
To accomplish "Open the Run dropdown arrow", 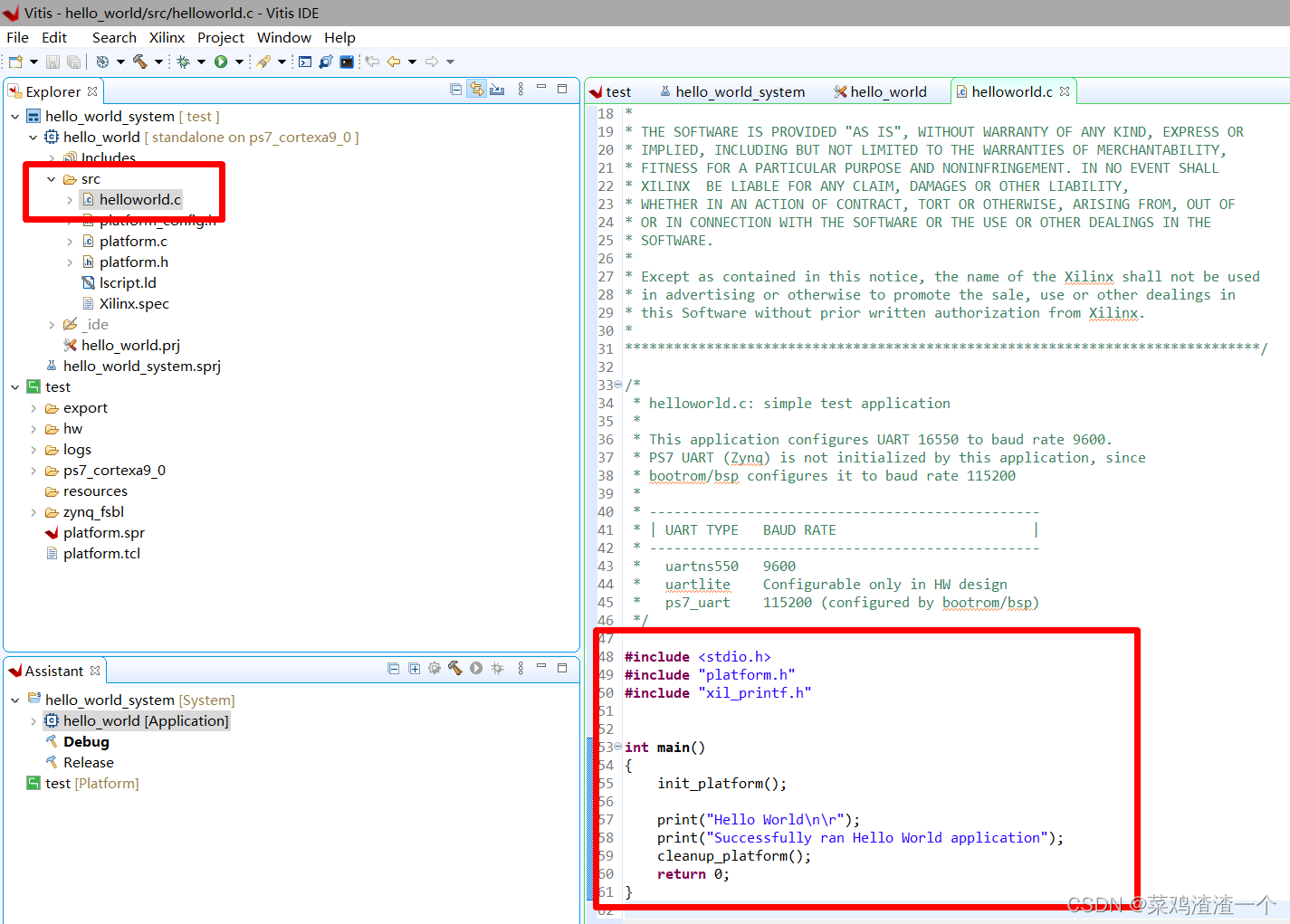I will 239,62.
